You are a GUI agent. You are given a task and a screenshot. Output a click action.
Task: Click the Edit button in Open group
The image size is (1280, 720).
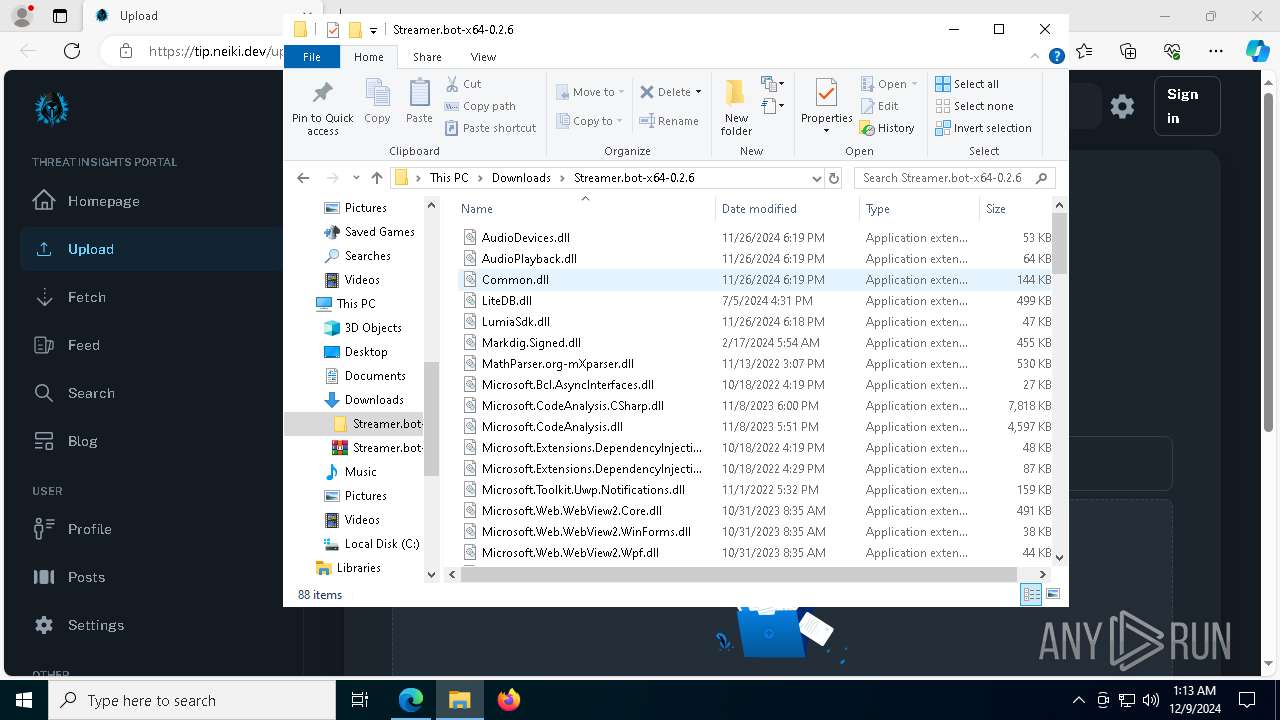click(880, 106)
